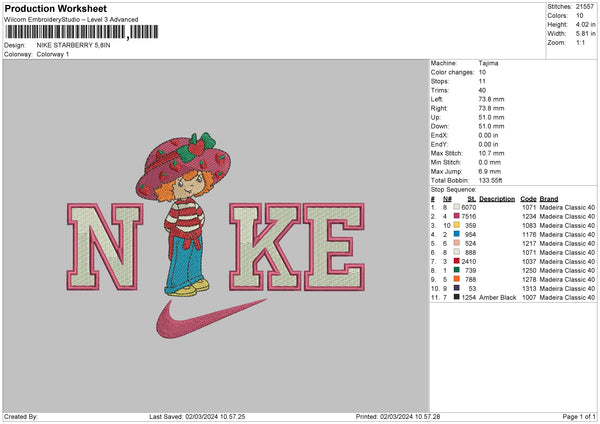This screenshot has height=424, width=600.
Task: Click the yellow swatch beside stitch count 359
Action: click(x=457, y=225)
